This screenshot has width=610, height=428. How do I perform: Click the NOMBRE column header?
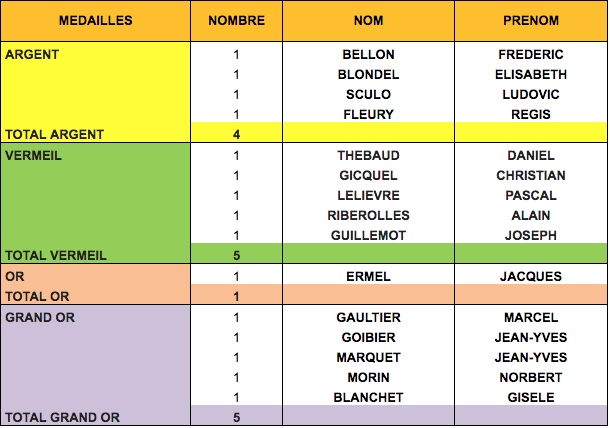pos(236,21)
